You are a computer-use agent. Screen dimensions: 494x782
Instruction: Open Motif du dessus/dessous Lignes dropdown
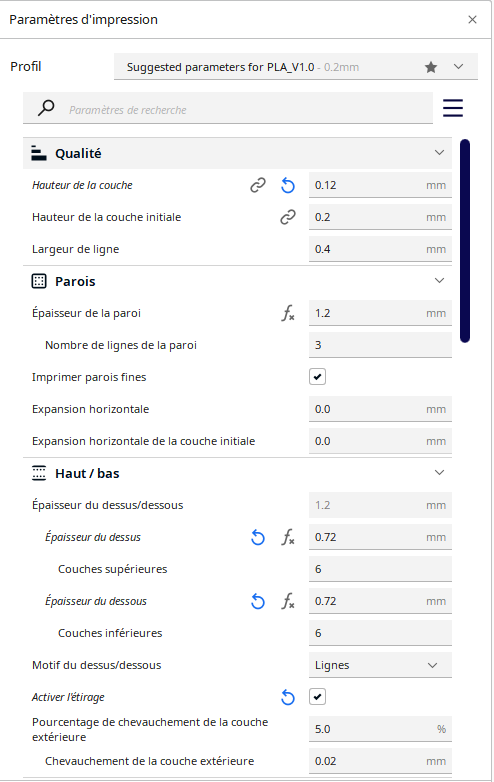pos(380,665)
